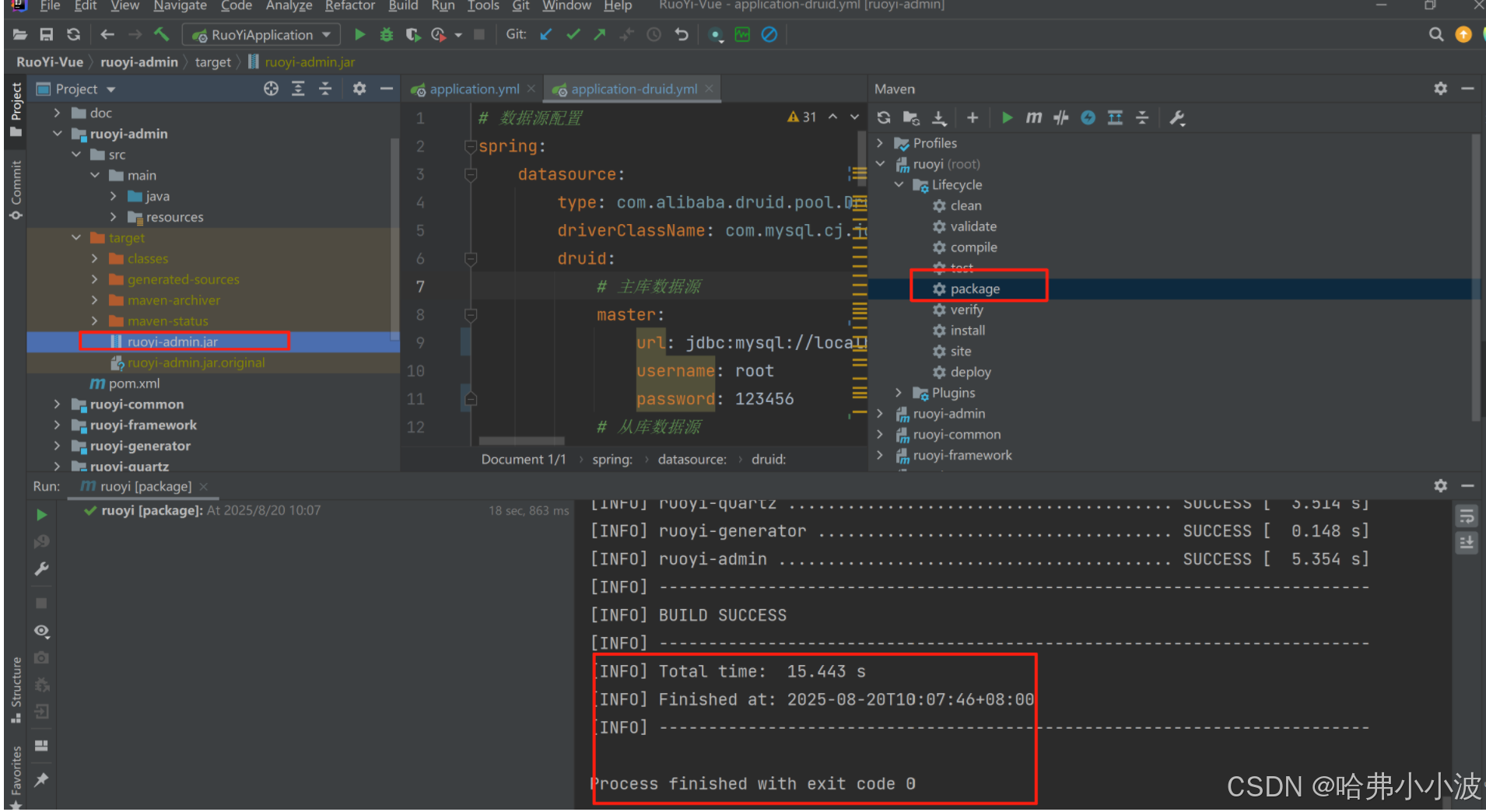Collapse all nodes in Maven panel

pos(1142,117)
